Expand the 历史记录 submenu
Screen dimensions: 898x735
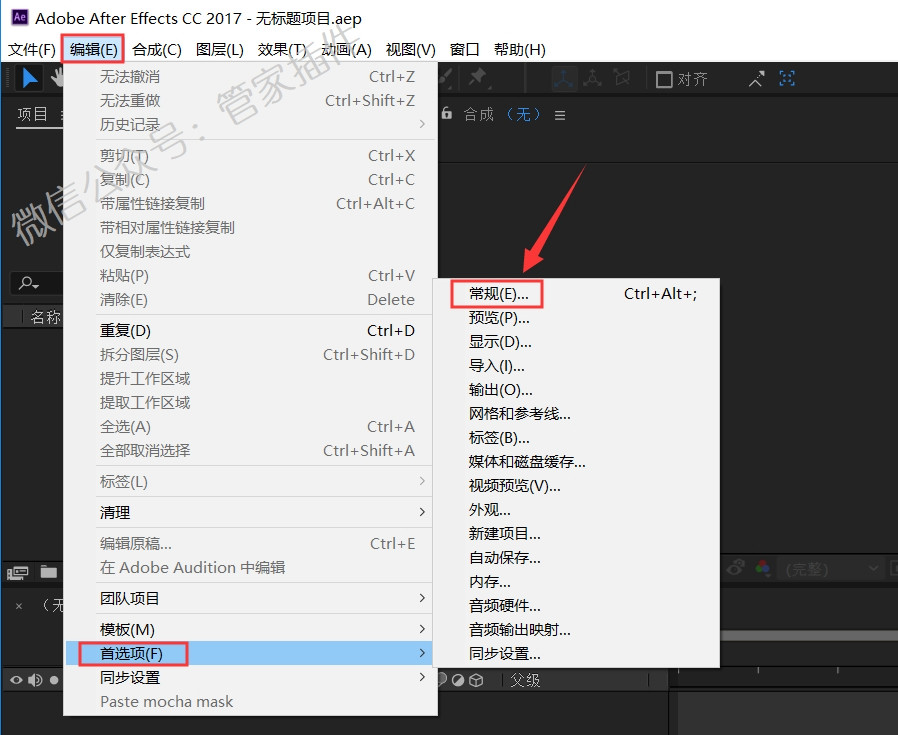point(250,124)
